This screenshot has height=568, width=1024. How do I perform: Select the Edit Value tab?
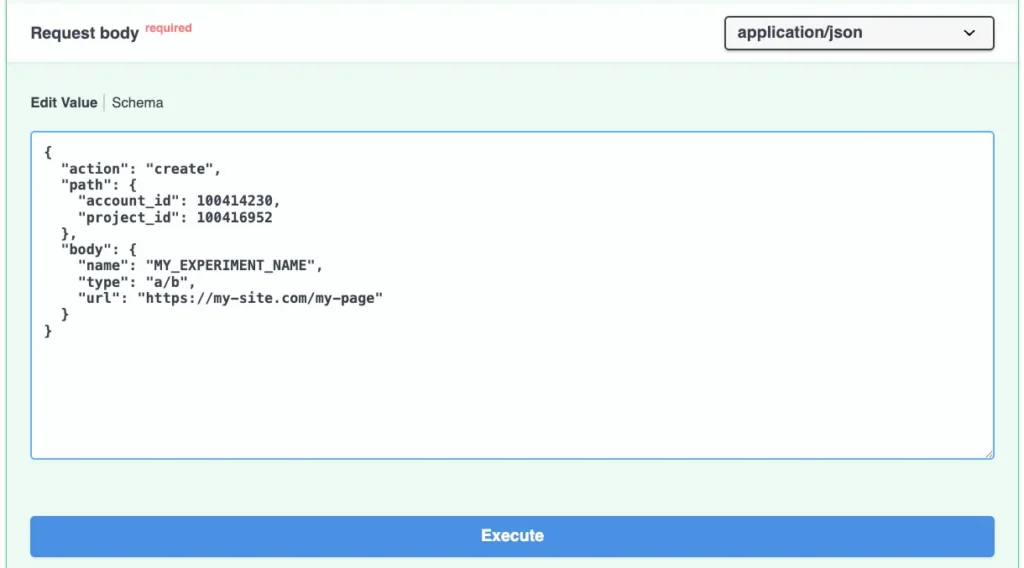(x=64, y=103)
